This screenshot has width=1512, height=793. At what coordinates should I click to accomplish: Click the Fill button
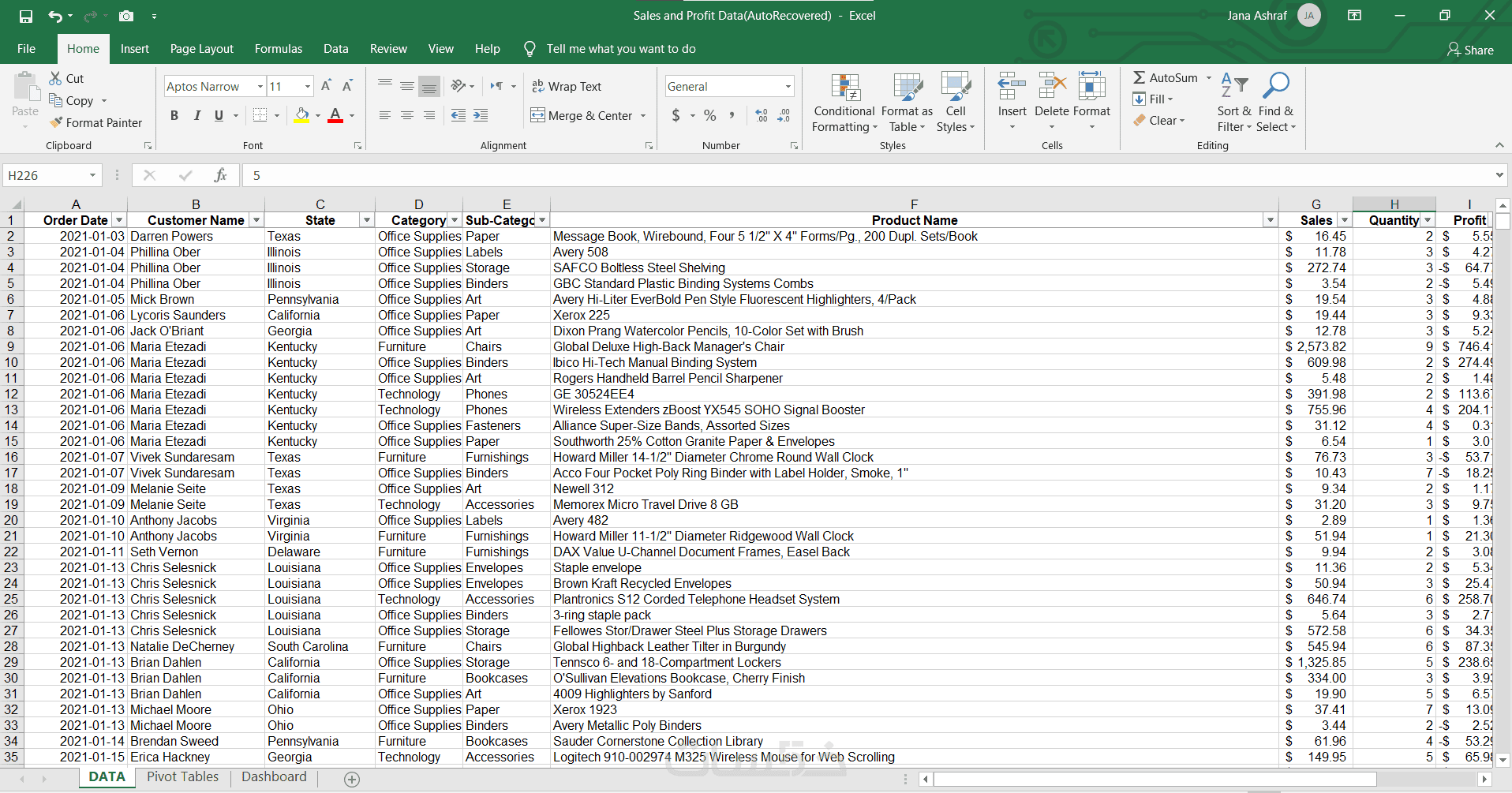click(x=1153, y=99)
